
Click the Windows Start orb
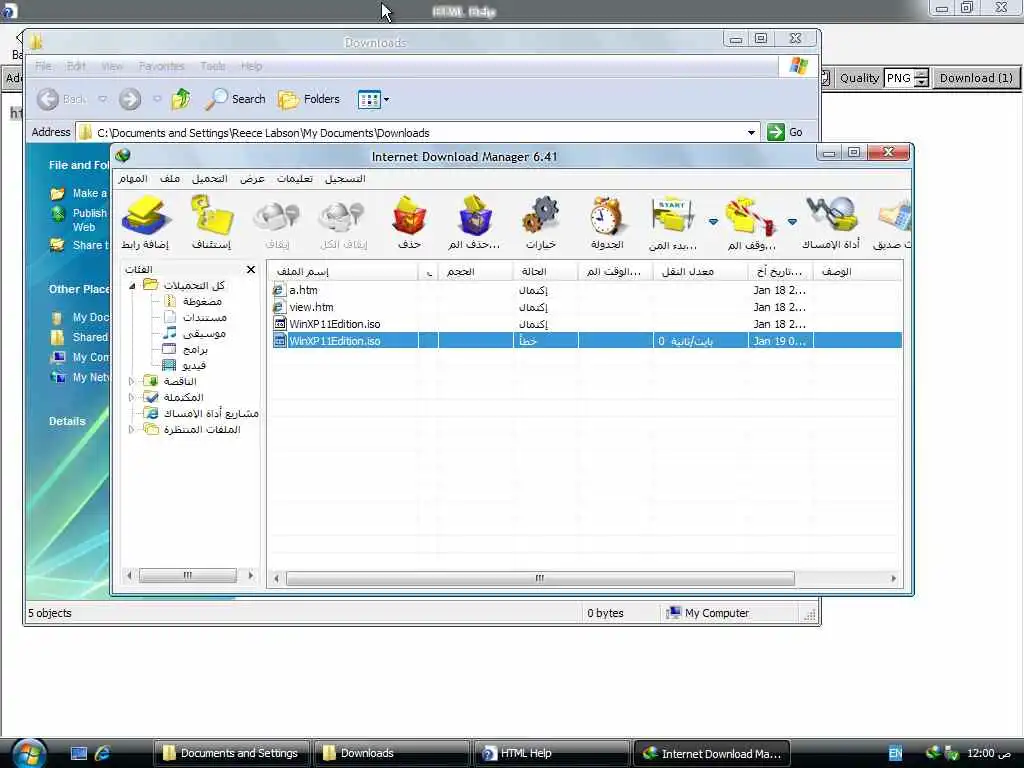29,753
